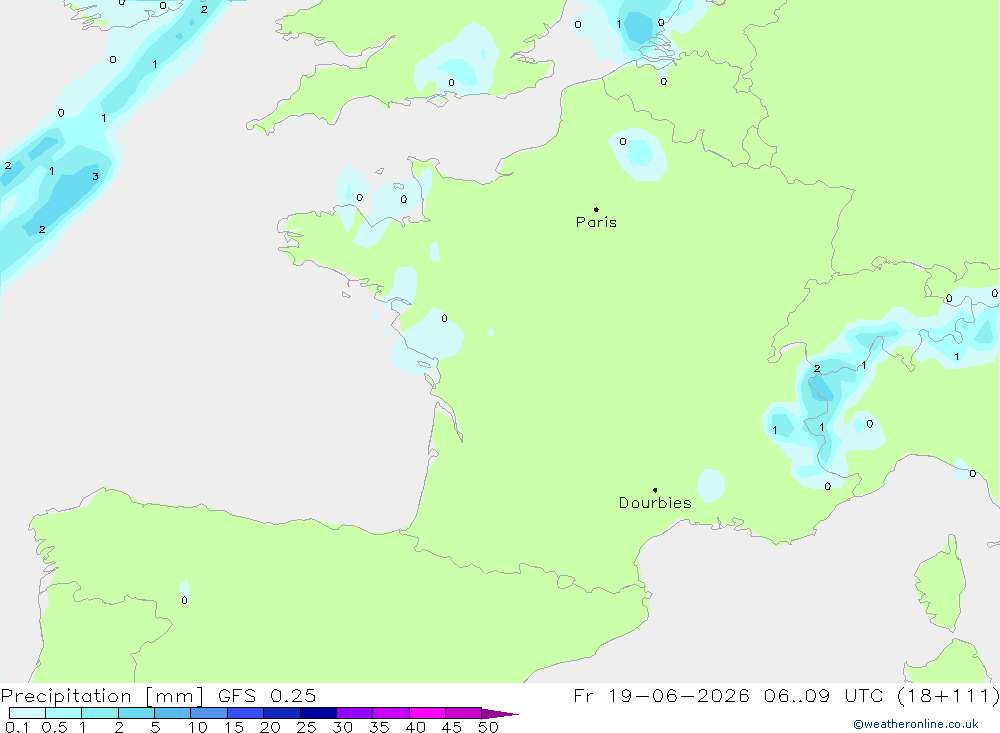The image size is (1000, 733).
Task: Select the 2–5 mm legend swatch
Action: 136,713
